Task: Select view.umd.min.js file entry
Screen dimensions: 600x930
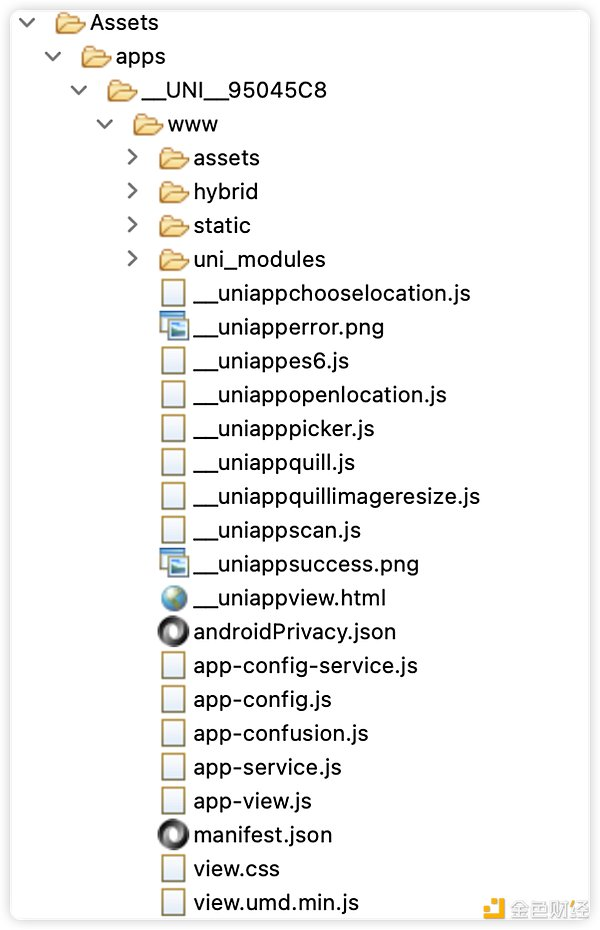Action: [x=276, y=902]
